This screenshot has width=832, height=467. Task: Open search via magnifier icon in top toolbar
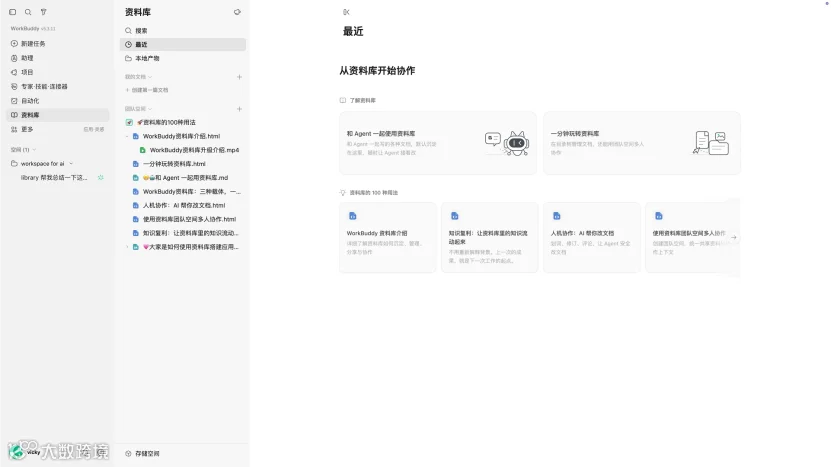tap(28, 12)
